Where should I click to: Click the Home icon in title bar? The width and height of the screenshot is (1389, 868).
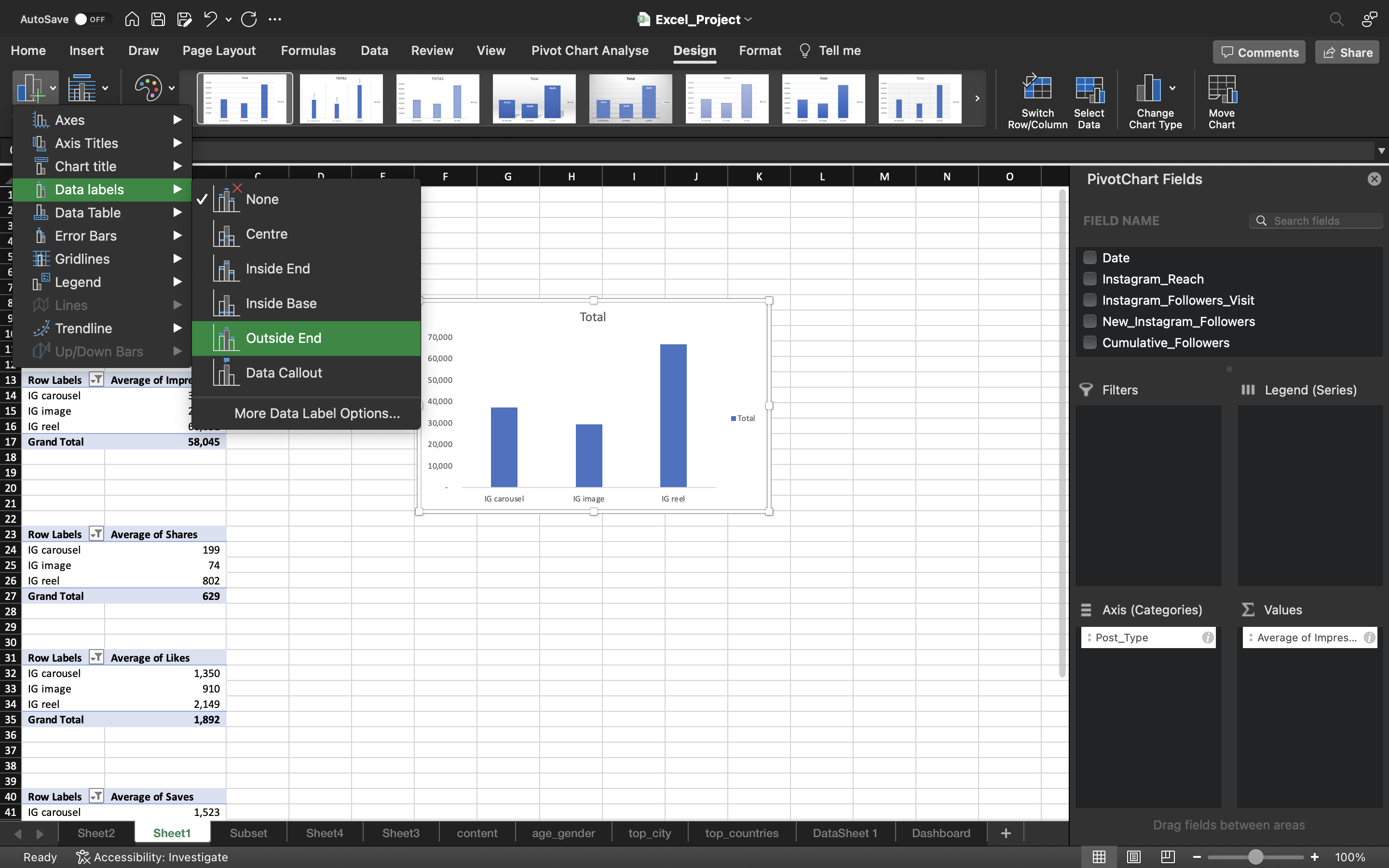(x=132, y=19)
